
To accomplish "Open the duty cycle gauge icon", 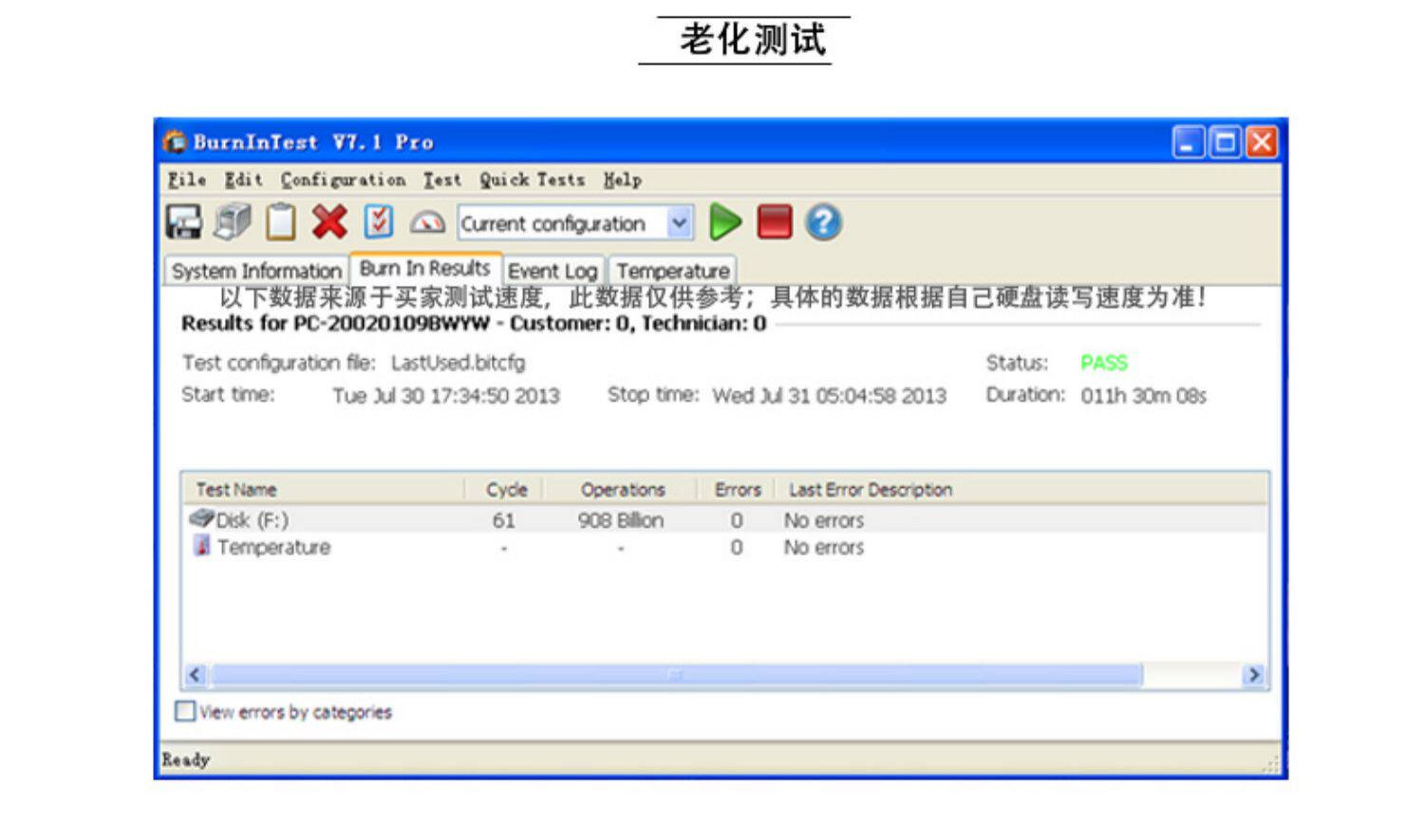I will coord(427,223).
